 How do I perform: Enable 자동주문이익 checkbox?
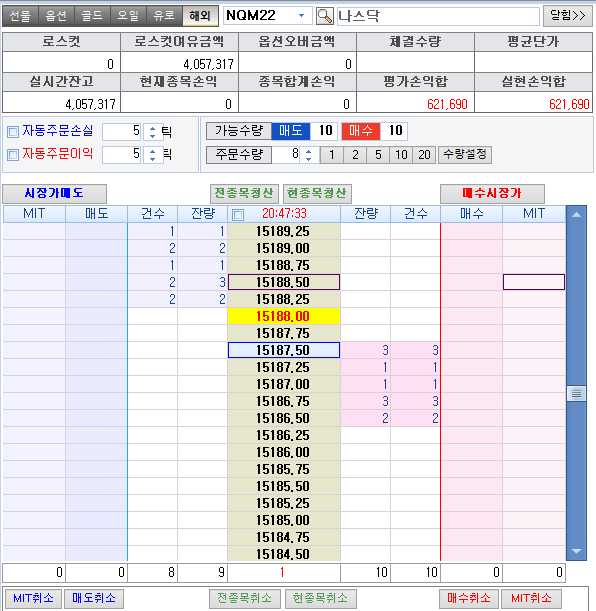[x=13, y=155]
